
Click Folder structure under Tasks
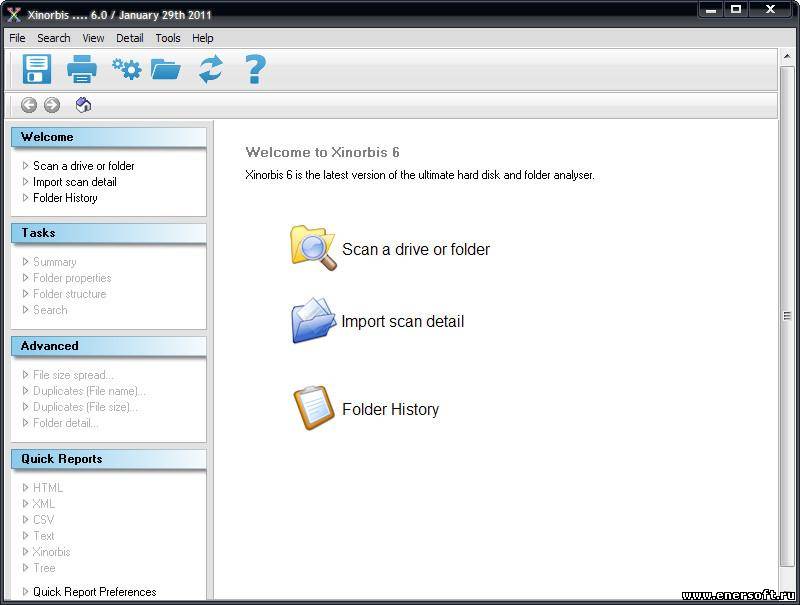point(69,294)
